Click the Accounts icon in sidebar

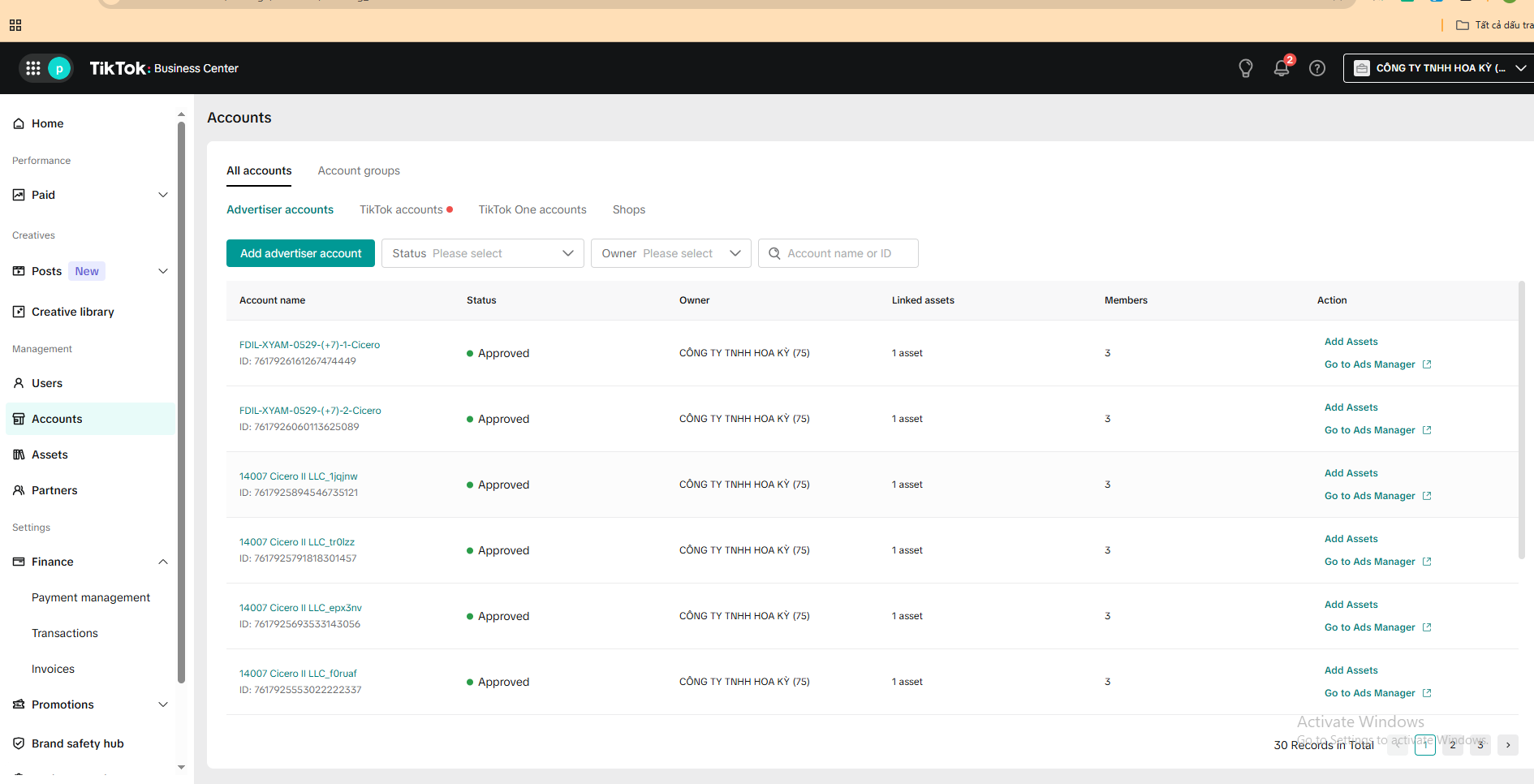(19, 419)
